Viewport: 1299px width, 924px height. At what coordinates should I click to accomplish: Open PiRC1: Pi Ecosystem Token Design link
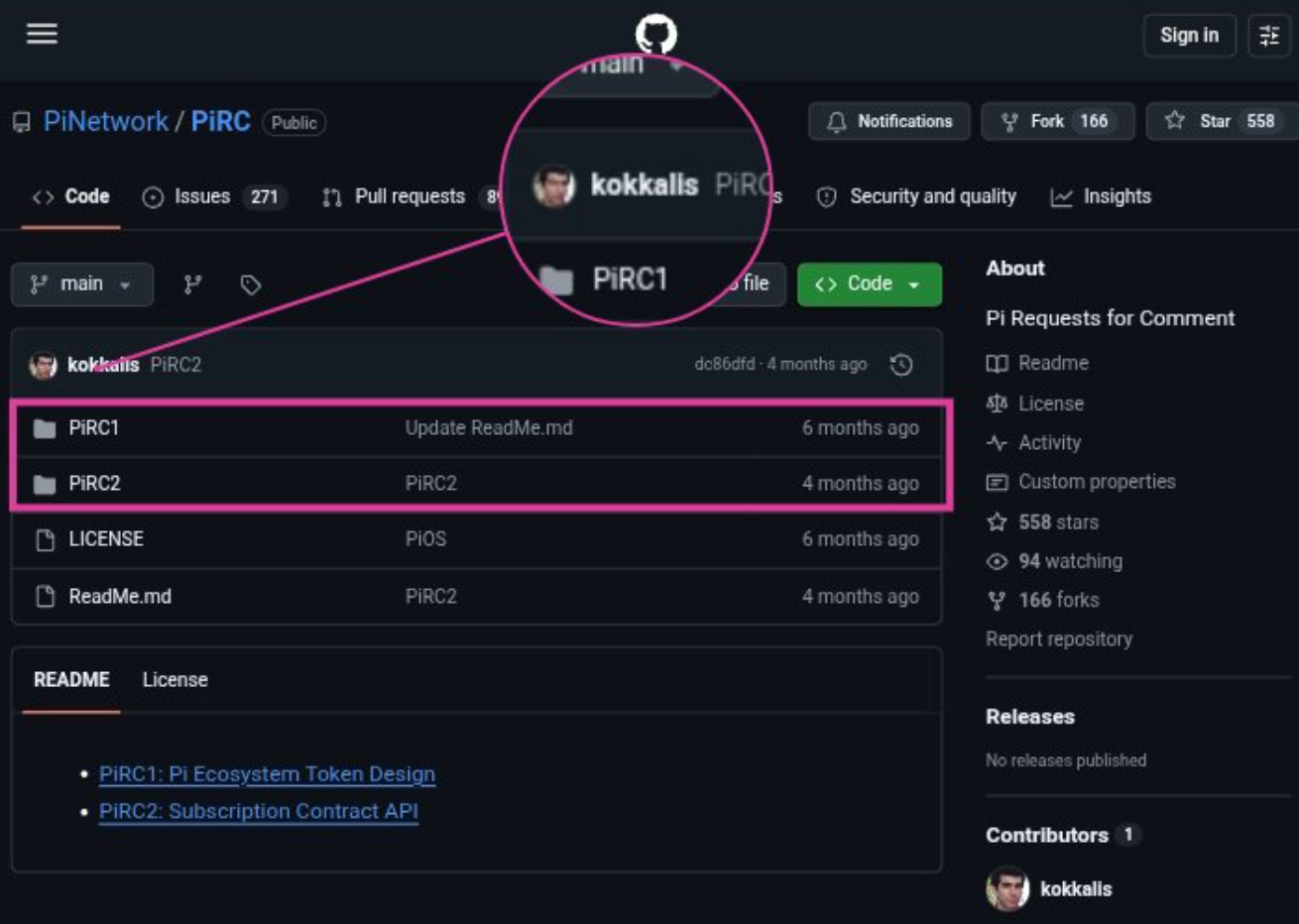[267, 774]
